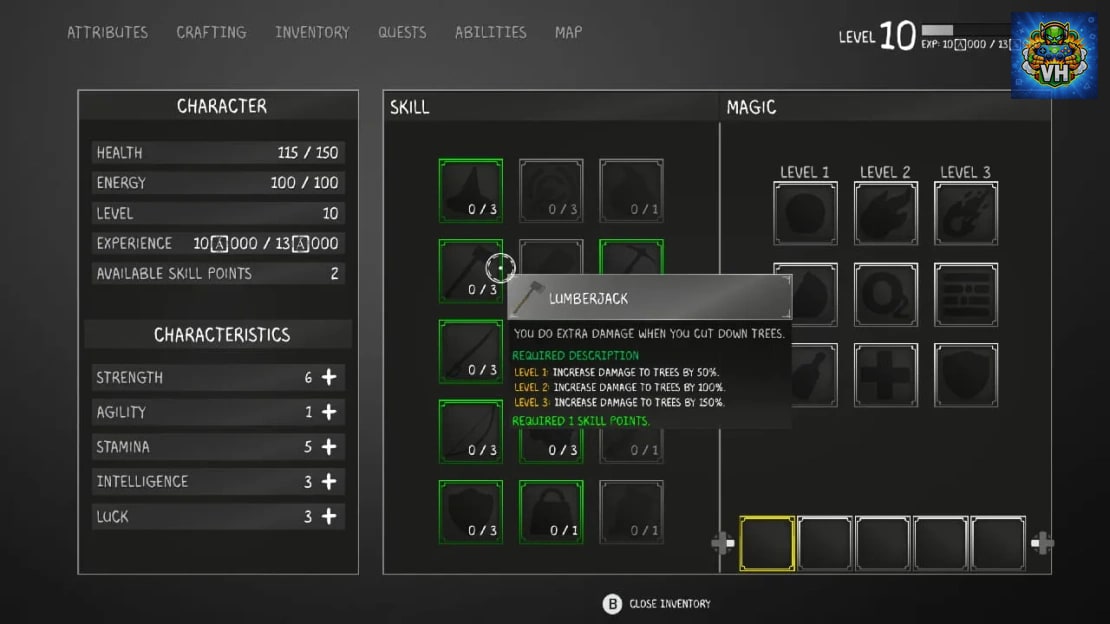Click the Required 1 Skill Points text

click(580, 421)
